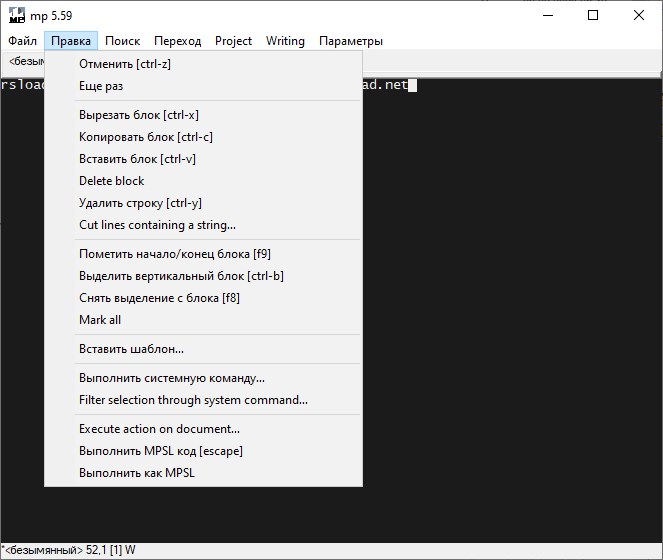Viewport: 663px width, 560px height.
Task: Choose Выполнить как MPSL
Action: click(203, 473)
